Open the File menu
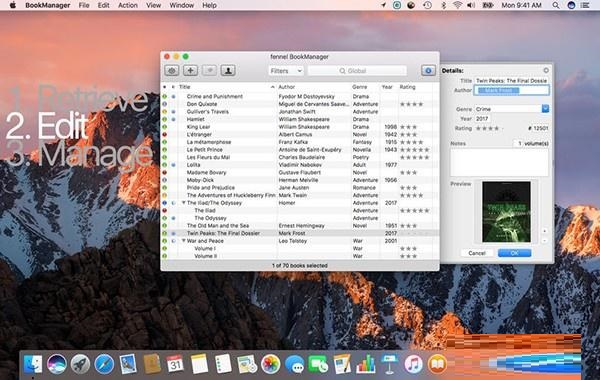This screenshot has height=380, width=600. click(84, 5)
